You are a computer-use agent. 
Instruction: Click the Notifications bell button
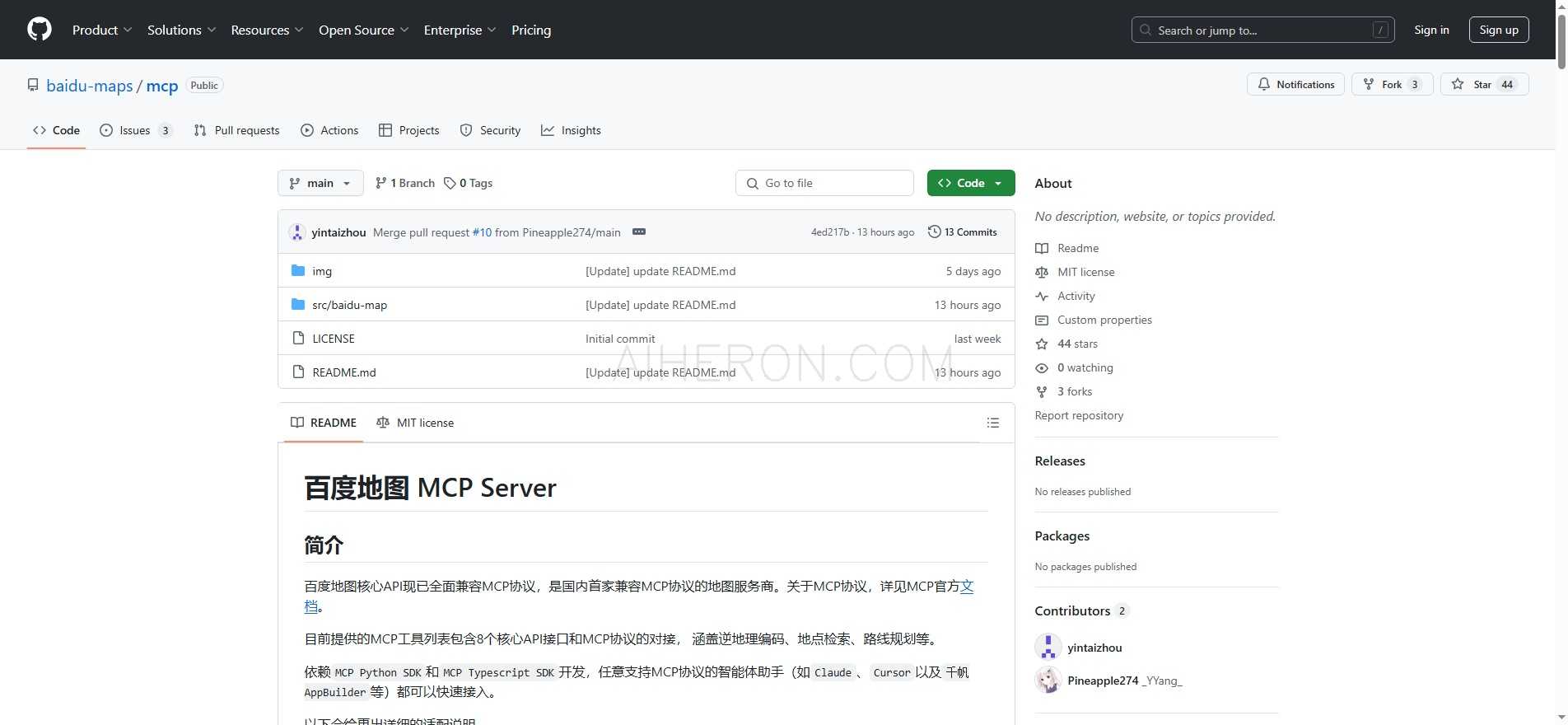pos(1295,84)
